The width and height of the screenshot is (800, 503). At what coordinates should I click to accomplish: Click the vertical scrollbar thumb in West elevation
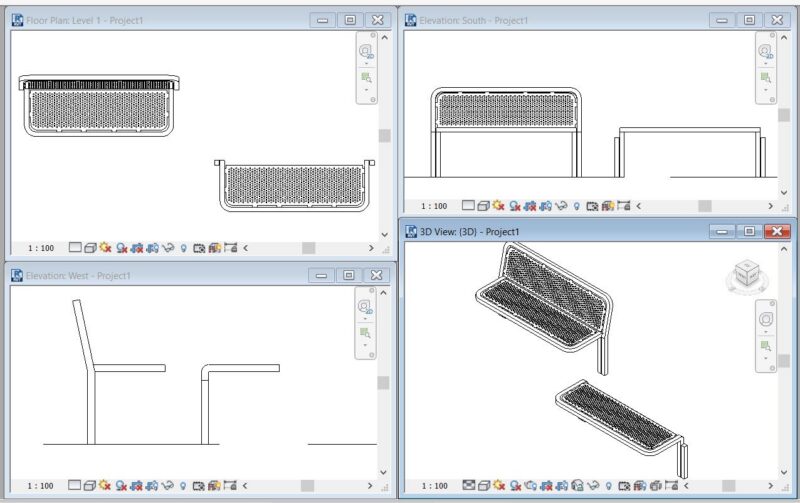(383, 383)
